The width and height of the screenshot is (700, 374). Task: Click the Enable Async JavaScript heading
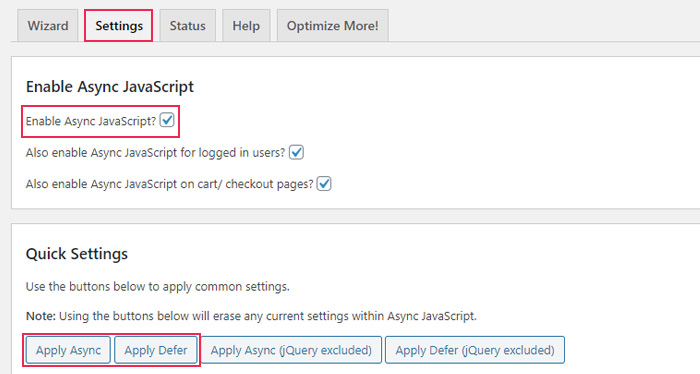[110, 87]
